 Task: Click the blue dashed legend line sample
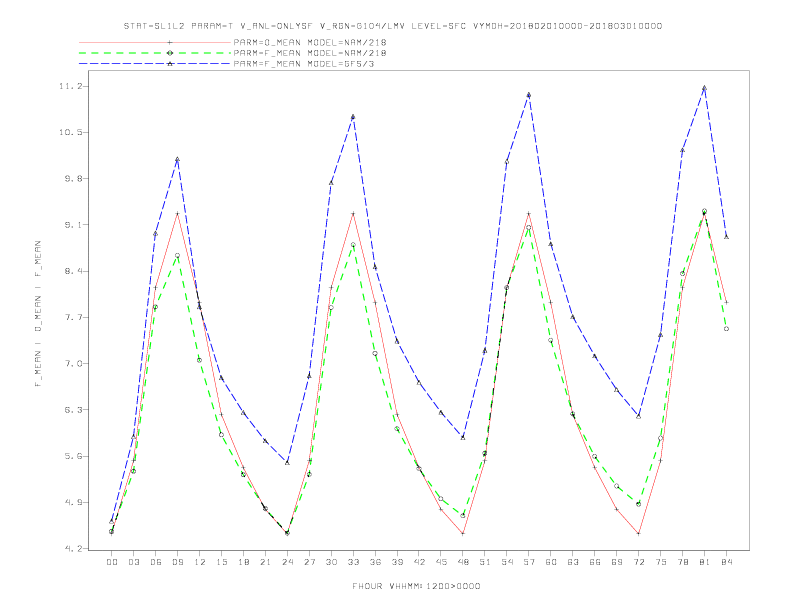[x=155, y=64]
